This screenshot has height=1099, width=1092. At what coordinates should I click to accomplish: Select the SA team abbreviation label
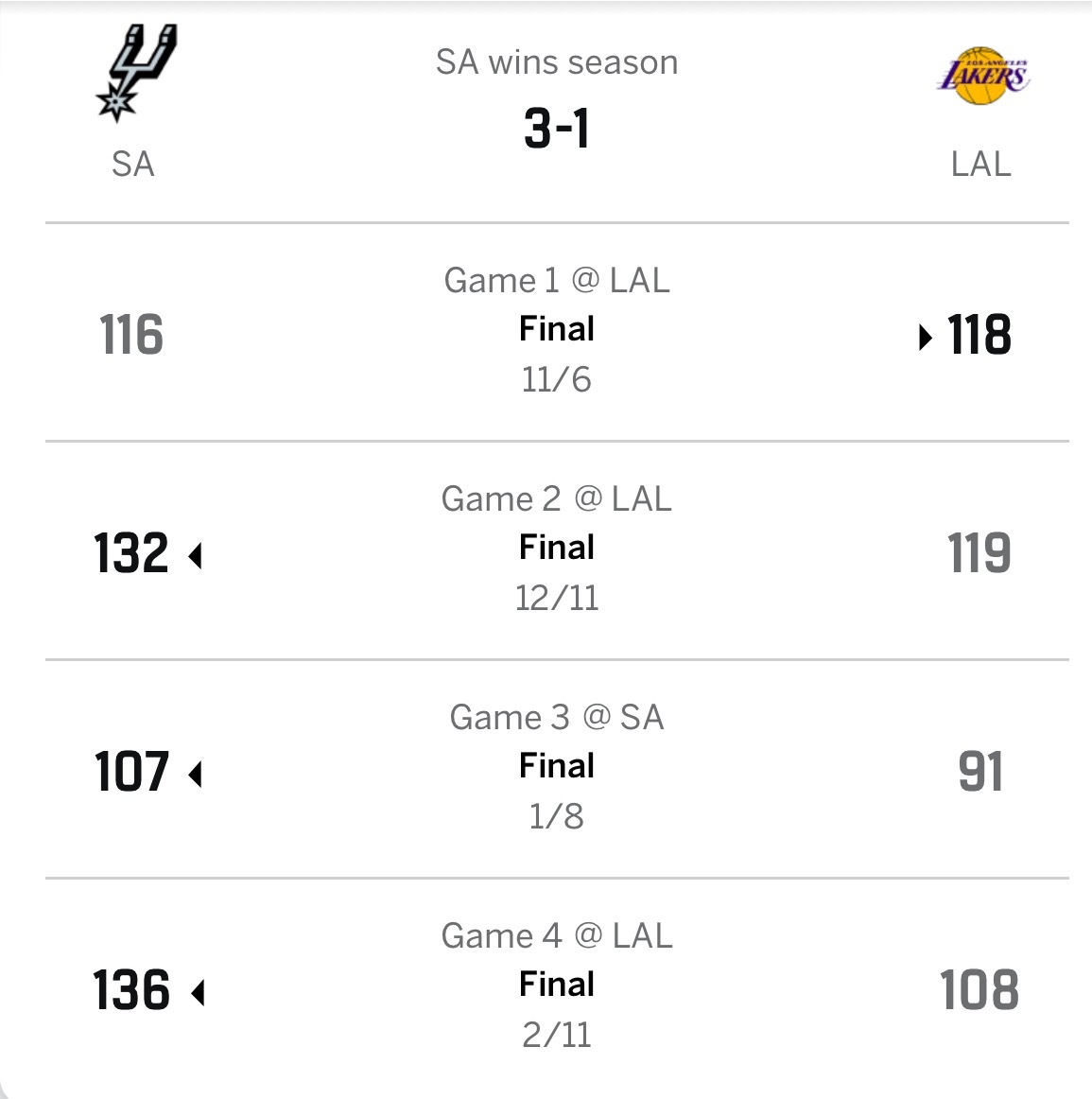point(132,165)
